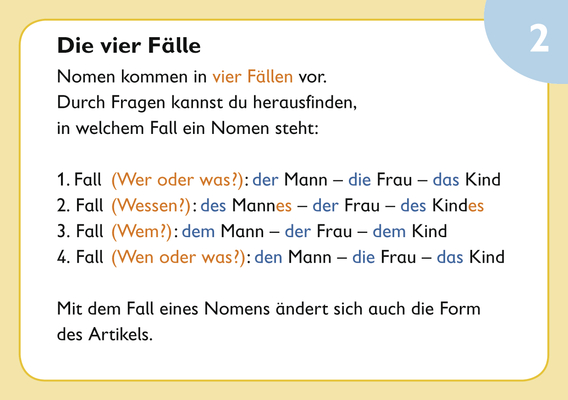Click the '2. Fall' label

click(80, 206)
